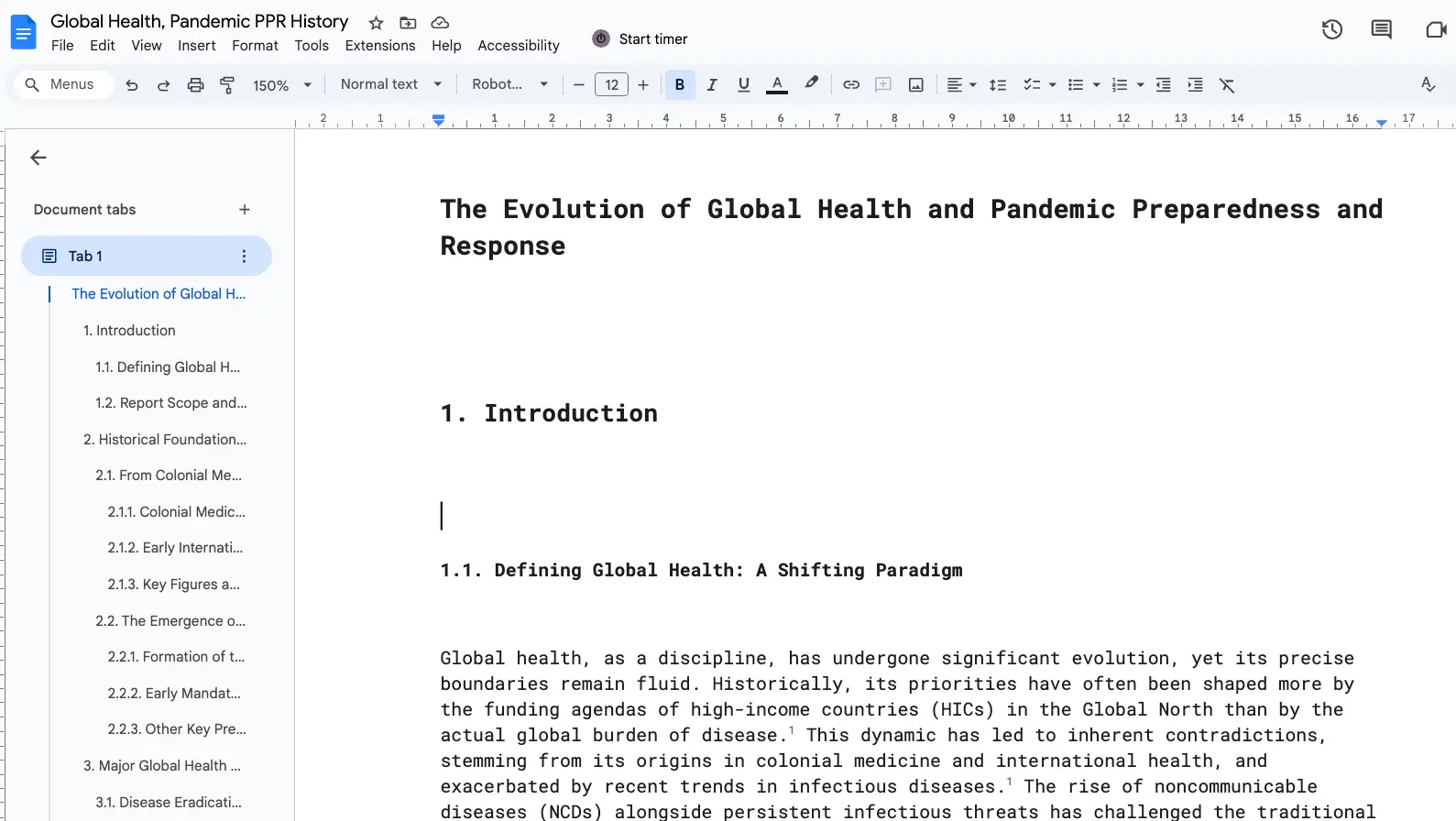The width and height of the screenshot is (1456, 821).
Task: Click the Insert link icon
Action: tap(851, 85)
